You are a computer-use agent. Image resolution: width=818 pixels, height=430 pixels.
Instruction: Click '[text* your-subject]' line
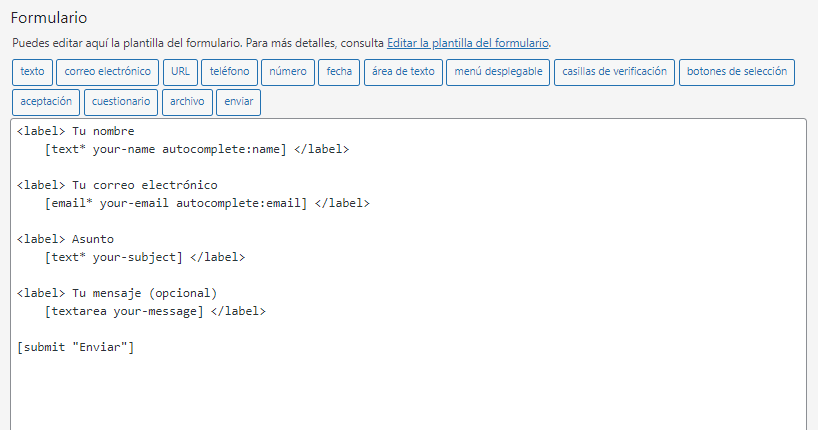click(x=145, y=257)
